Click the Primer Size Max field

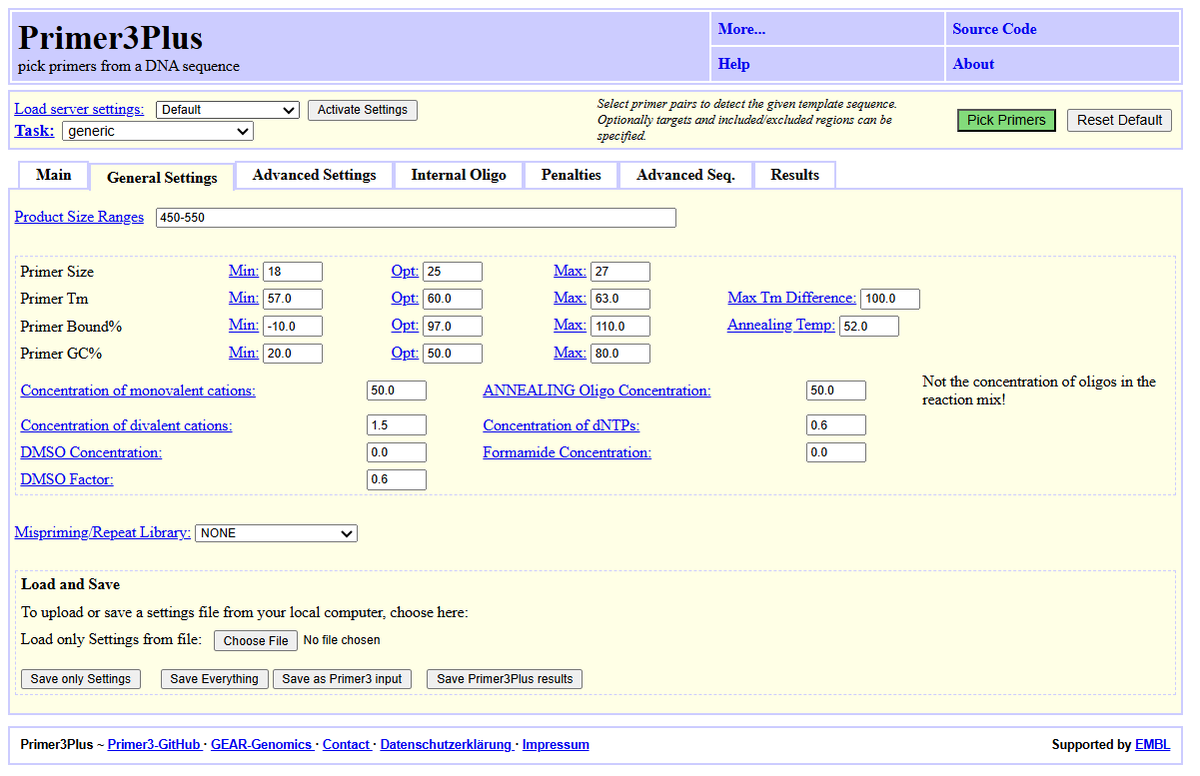click(620, 272)
